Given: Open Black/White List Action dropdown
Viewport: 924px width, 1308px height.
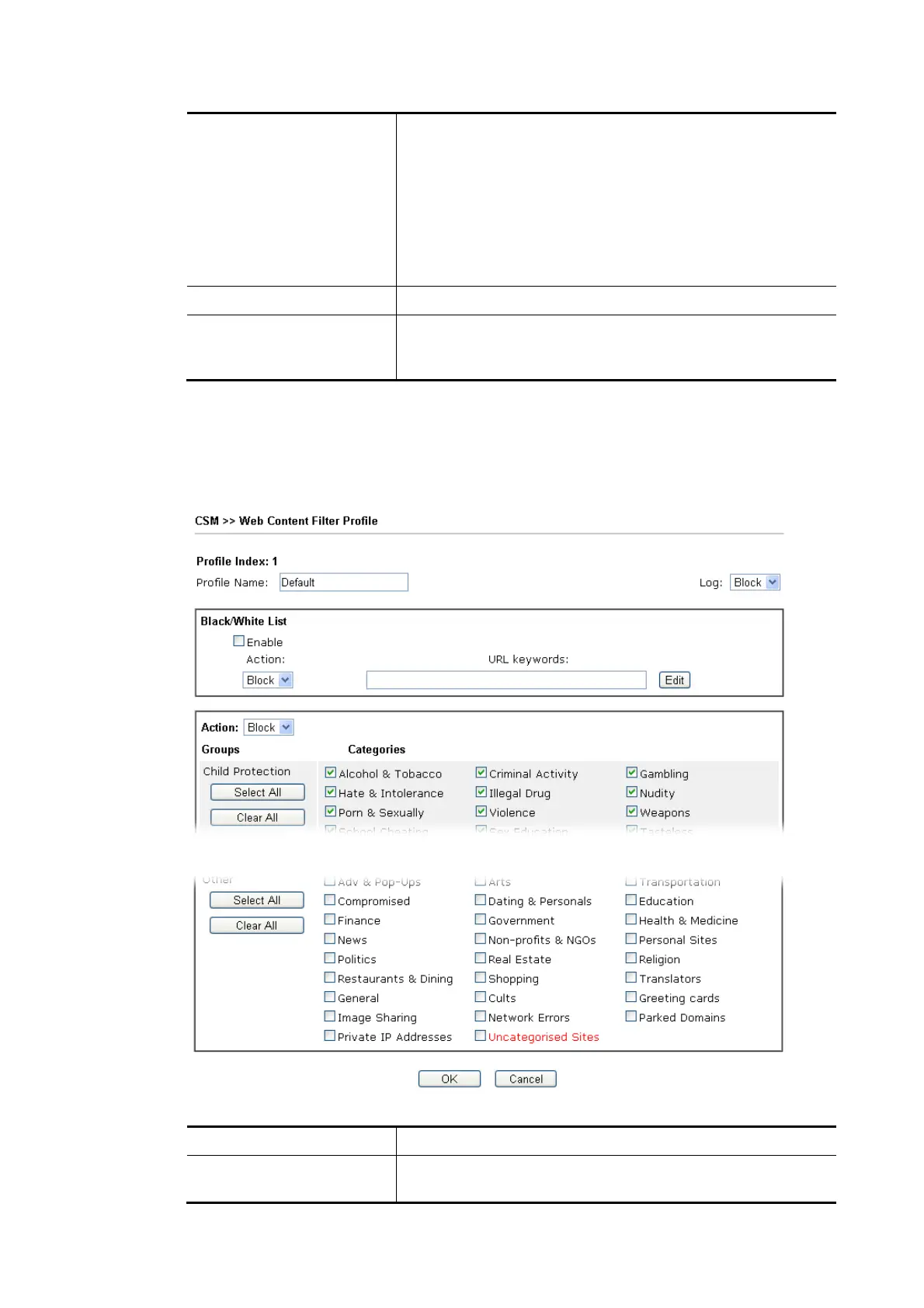Looking at the screenshot, I should [268, 680].
